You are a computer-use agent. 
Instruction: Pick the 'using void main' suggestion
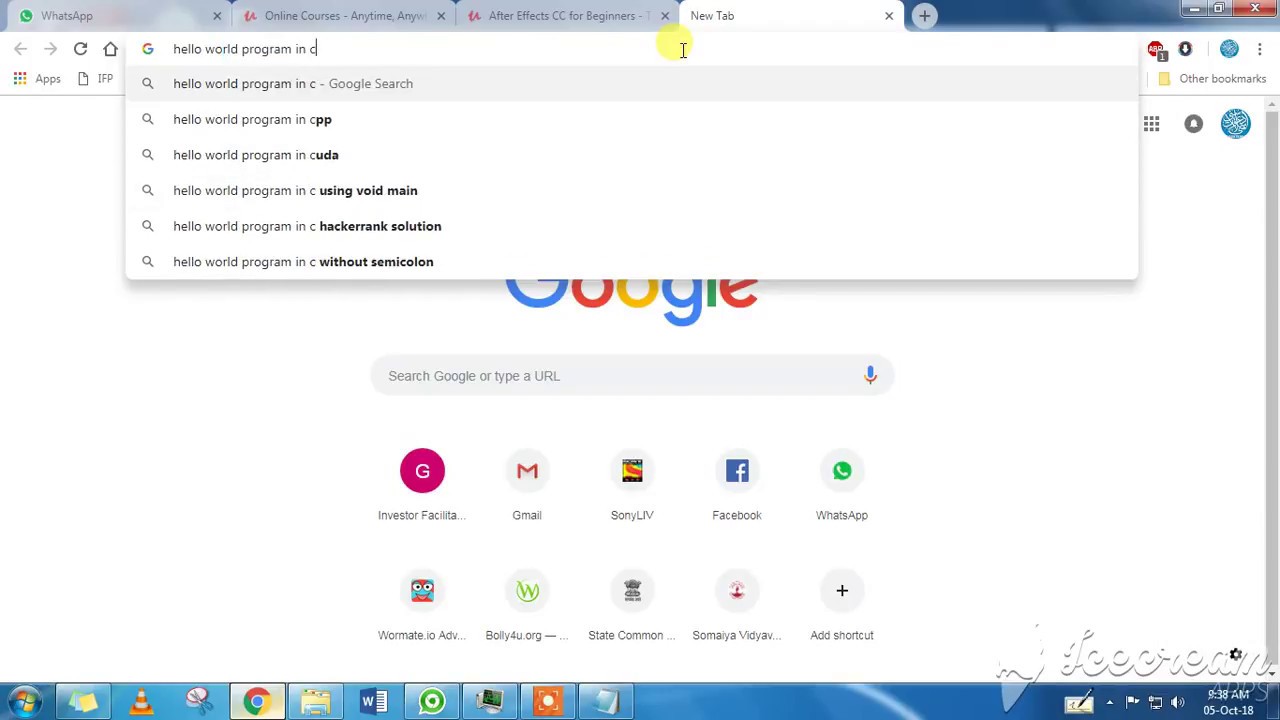[632, 190]
